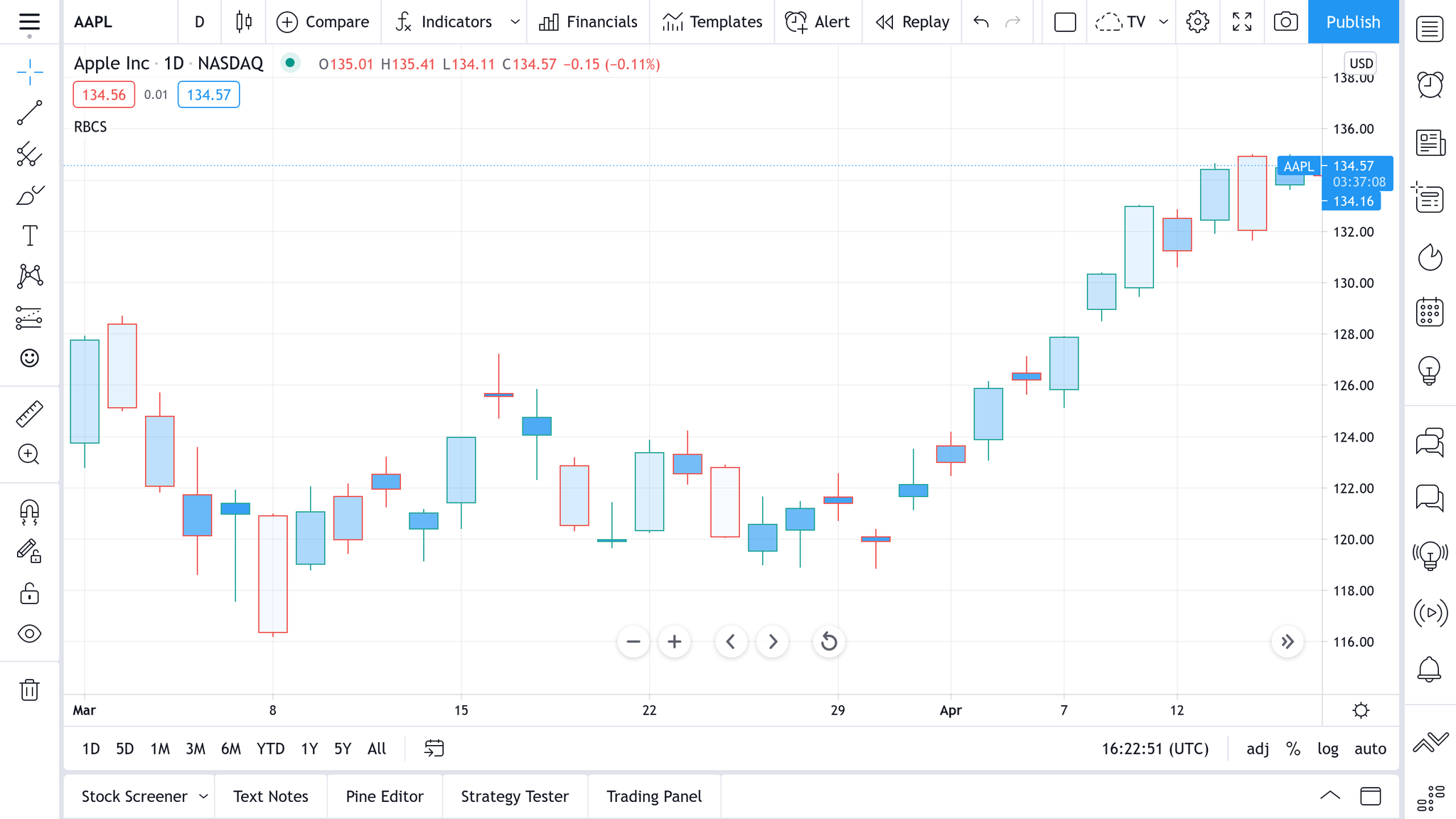Take a chart snapshot with camera icon
The width and height of the screenshot is (1456, 819).
(1285, 22)
